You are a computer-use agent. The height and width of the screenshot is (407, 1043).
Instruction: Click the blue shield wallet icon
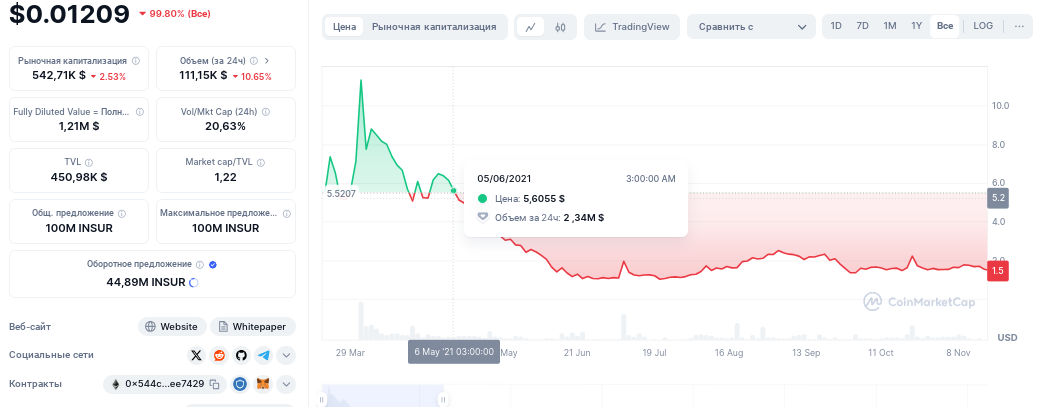click(240, 384)
